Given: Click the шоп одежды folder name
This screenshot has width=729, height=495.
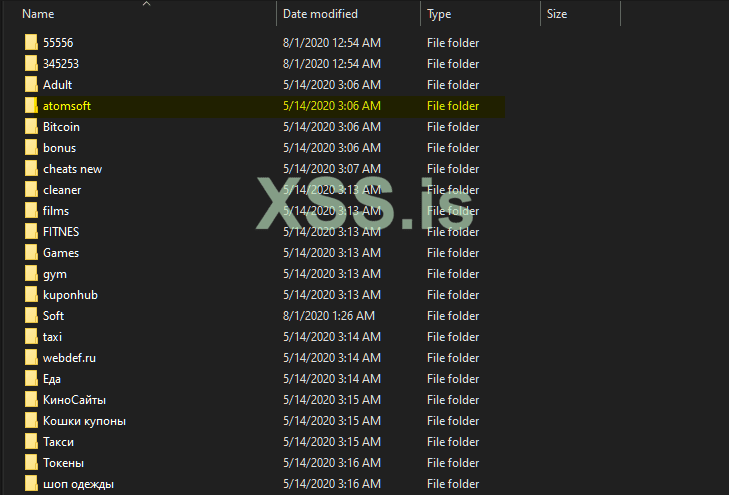Looking at the screenshot, I should (78, 484).
